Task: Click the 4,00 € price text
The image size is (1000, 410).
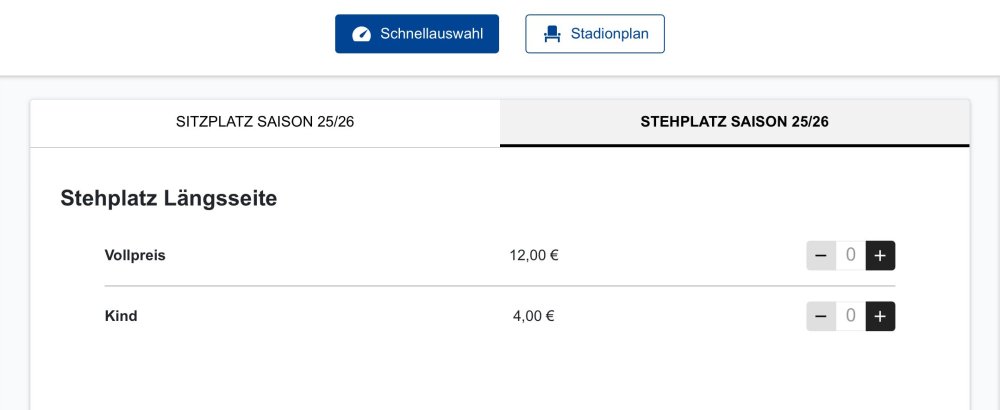Action: pyautogui.click(x=534, y=316)
